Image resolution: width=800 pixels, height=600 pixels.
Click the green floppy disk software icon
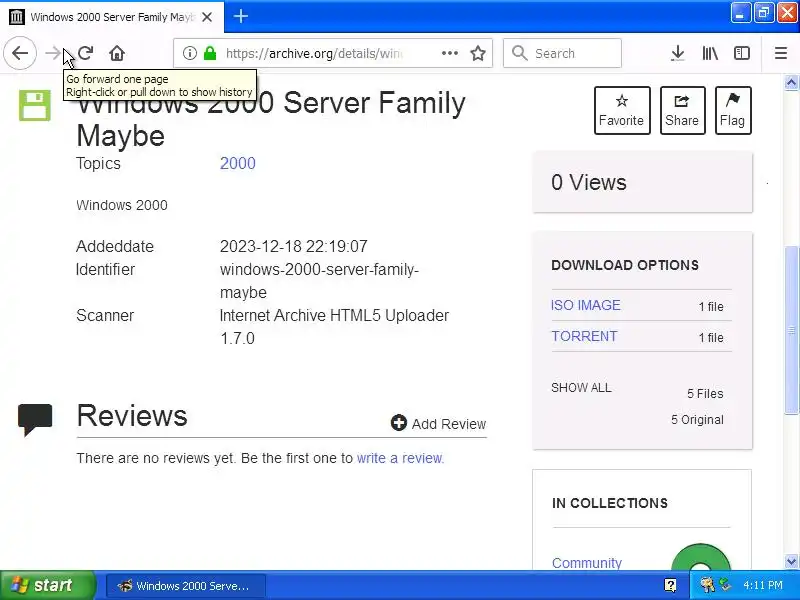[x=35, y=106]
